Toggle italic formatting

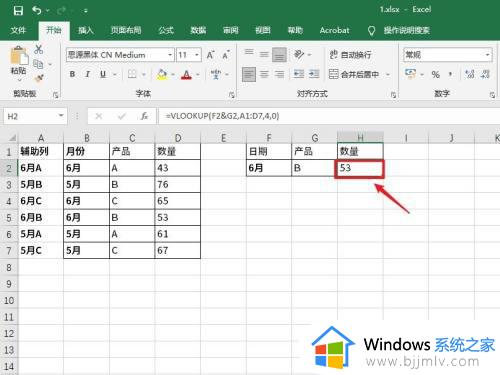(x=87, y=74)
